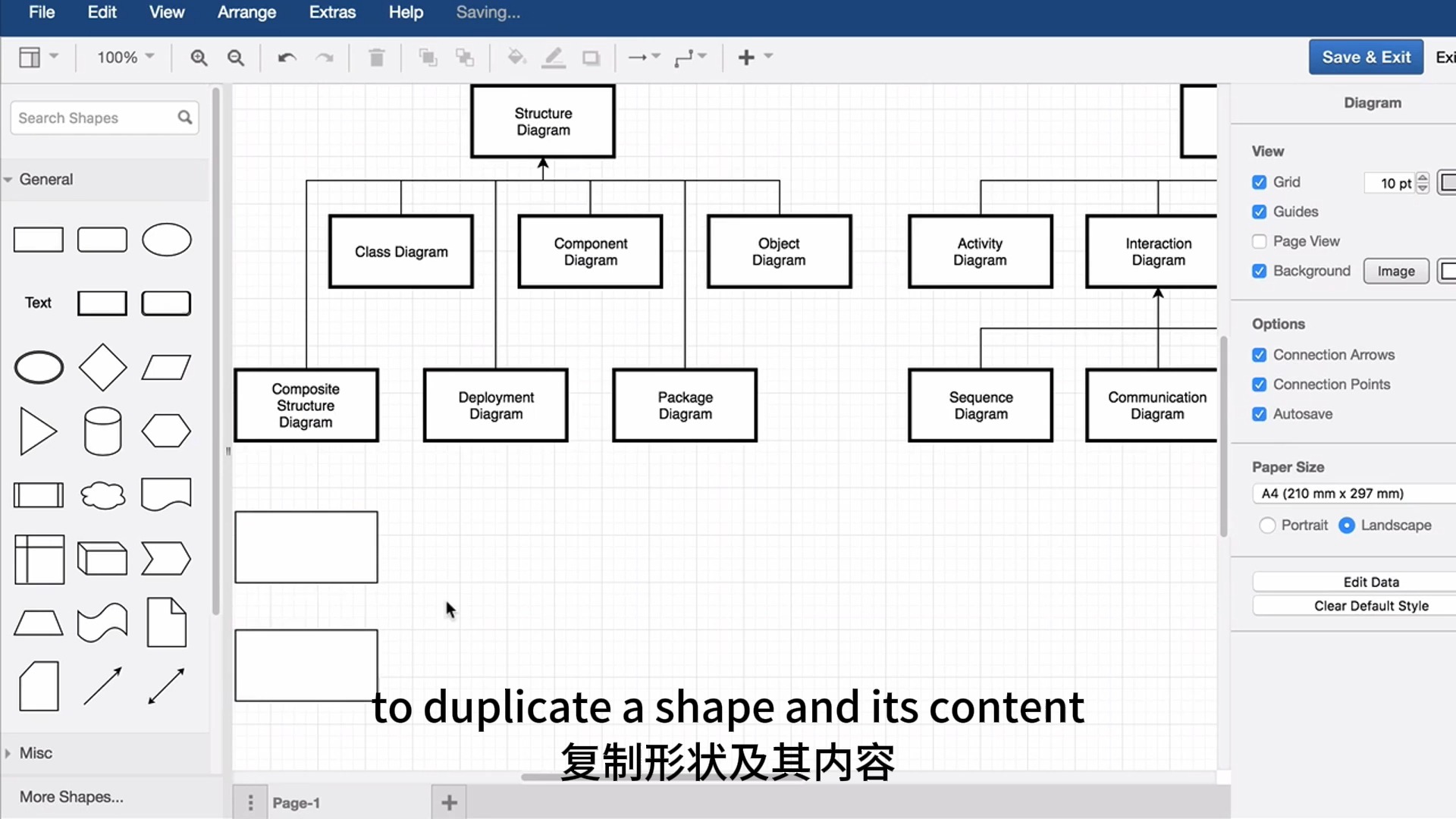This screenshot has width=1456, height=819.
Task: Click the Save & Exit button
Action: 1366,57
